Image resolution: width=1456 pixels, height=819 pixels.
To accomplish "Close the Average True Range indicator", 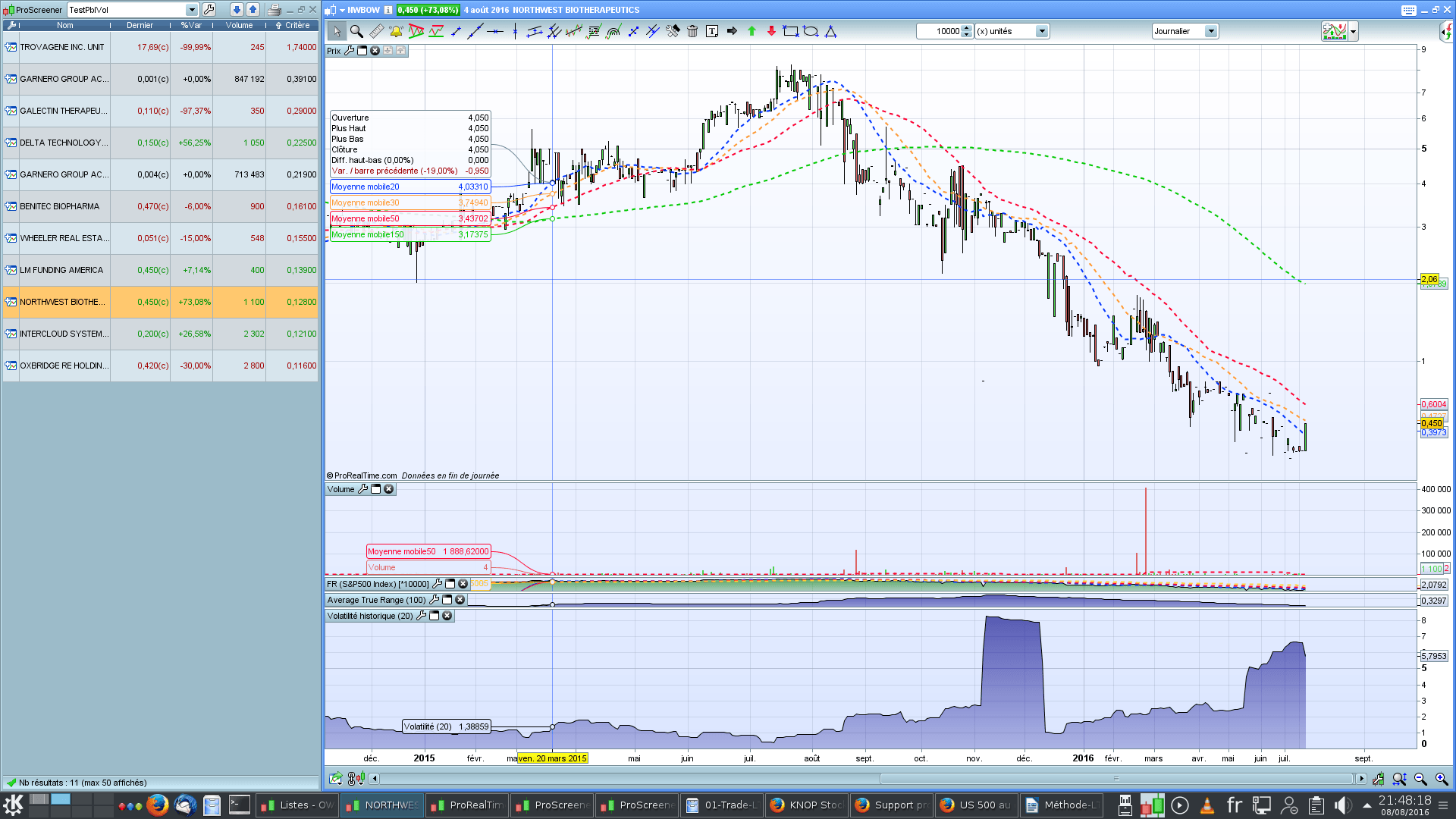I will [x=460, y=600].
